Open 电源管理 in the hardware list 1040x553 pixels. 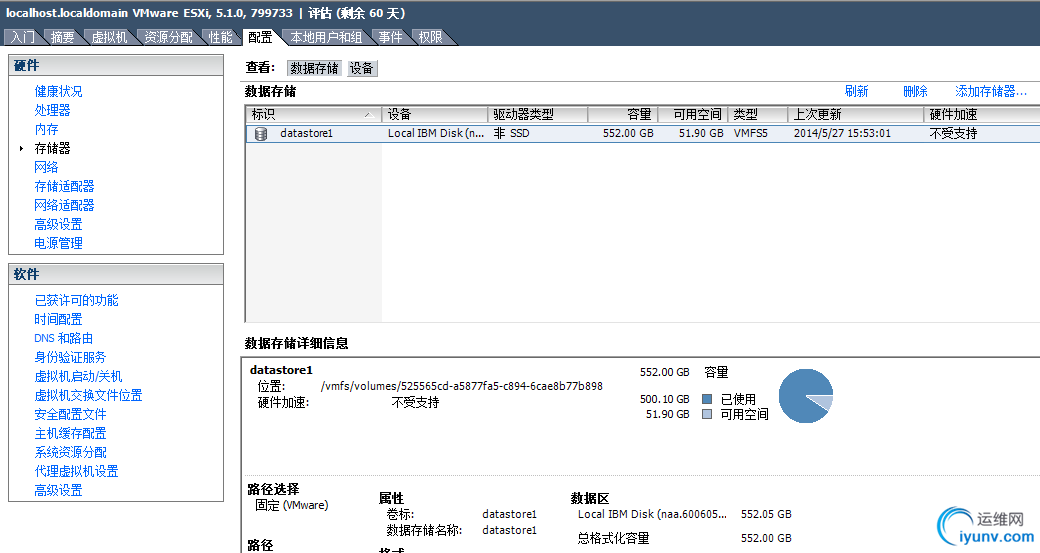click(58, 243)
